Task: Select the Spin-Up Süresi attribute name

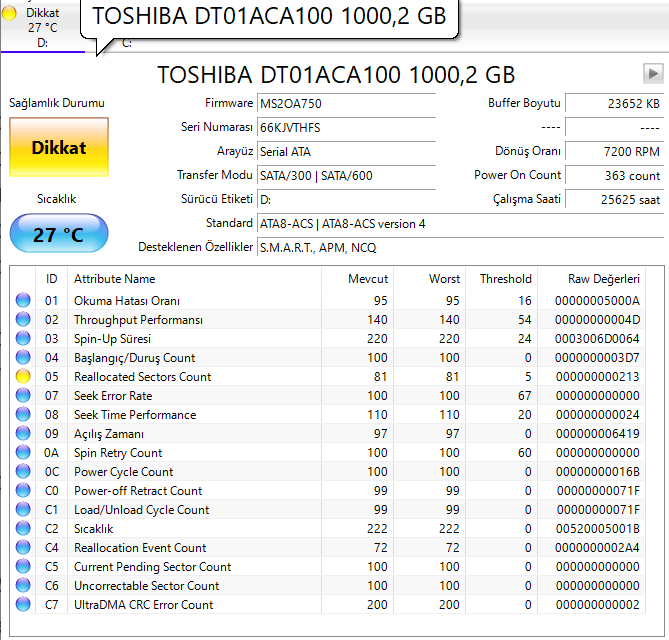Action: pos(112,339)
